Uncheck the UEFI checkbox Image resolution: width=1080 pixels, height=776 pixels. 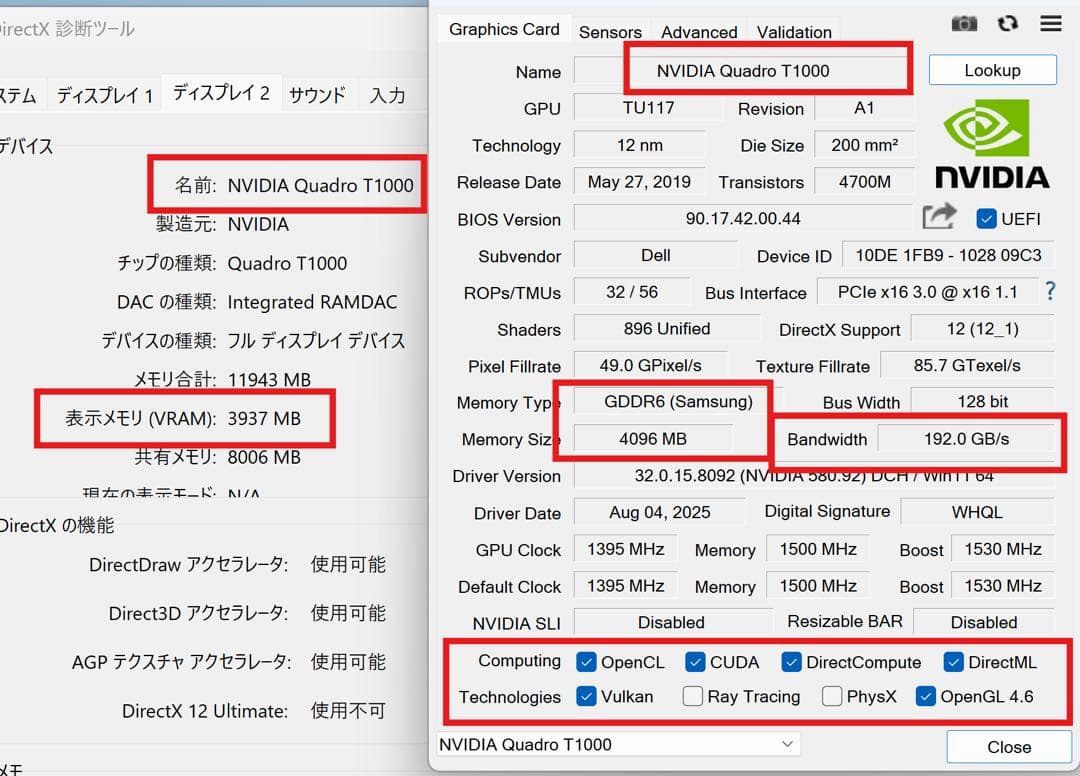click(989, 219)
